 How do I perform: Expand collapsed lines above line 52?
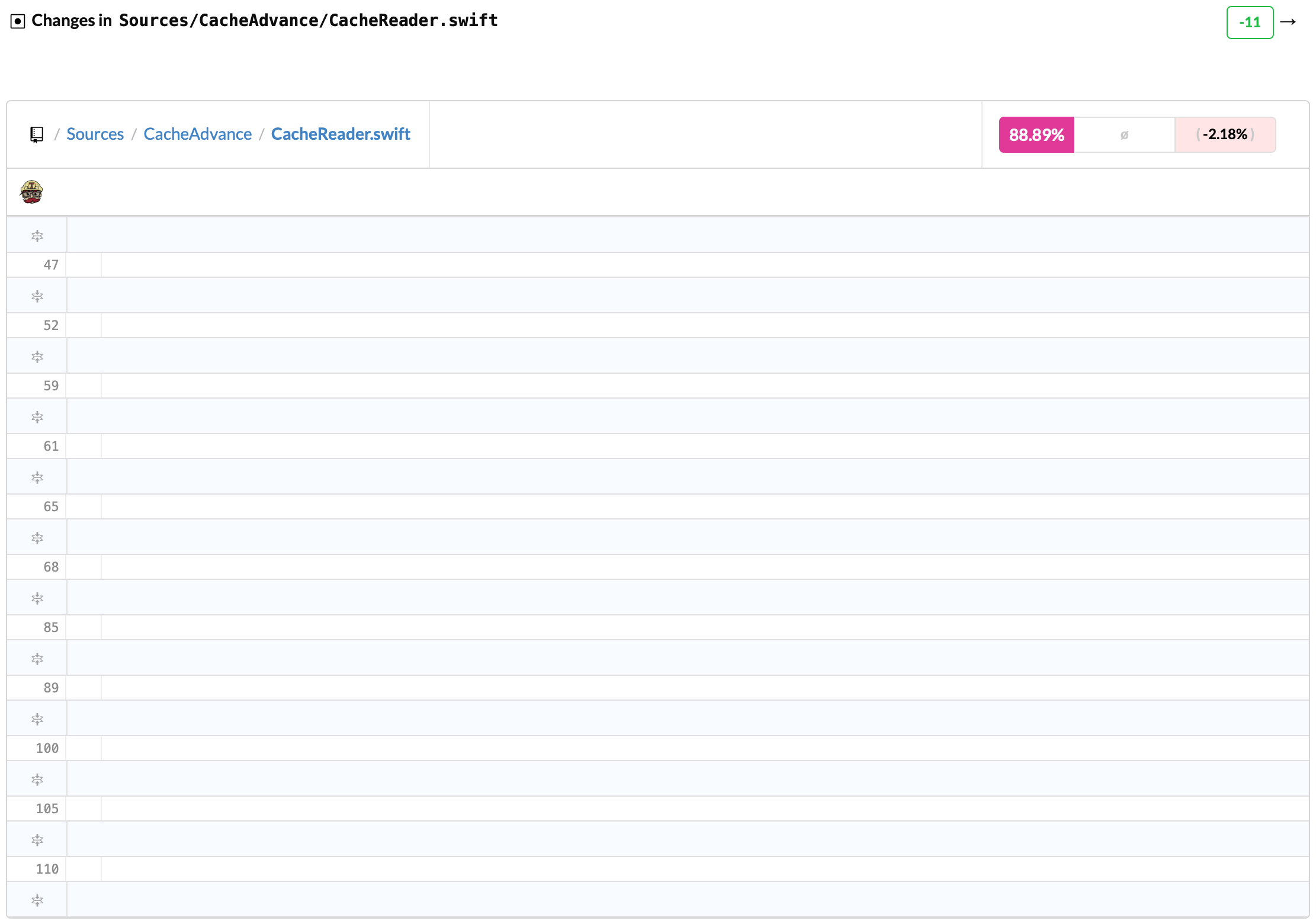[x=37, y=296]
